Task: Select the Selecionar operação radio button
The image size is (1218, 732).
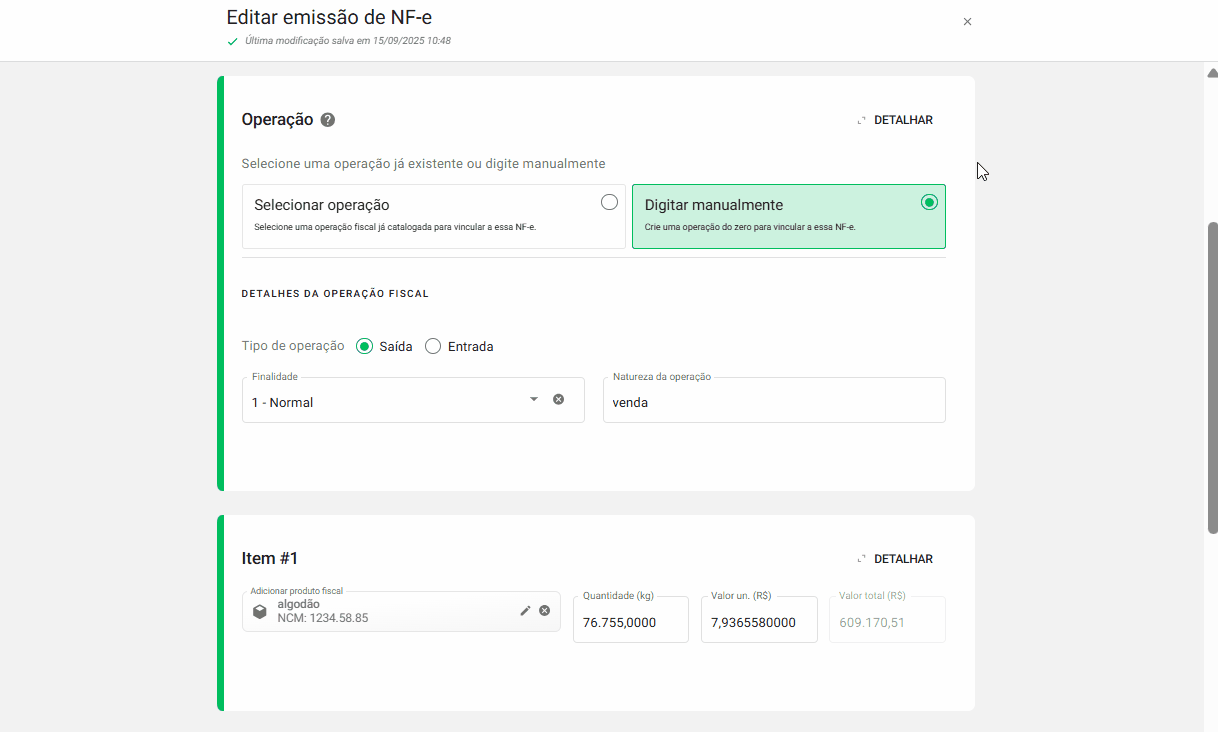Action: pyautogui.click(x=609, y=201)
